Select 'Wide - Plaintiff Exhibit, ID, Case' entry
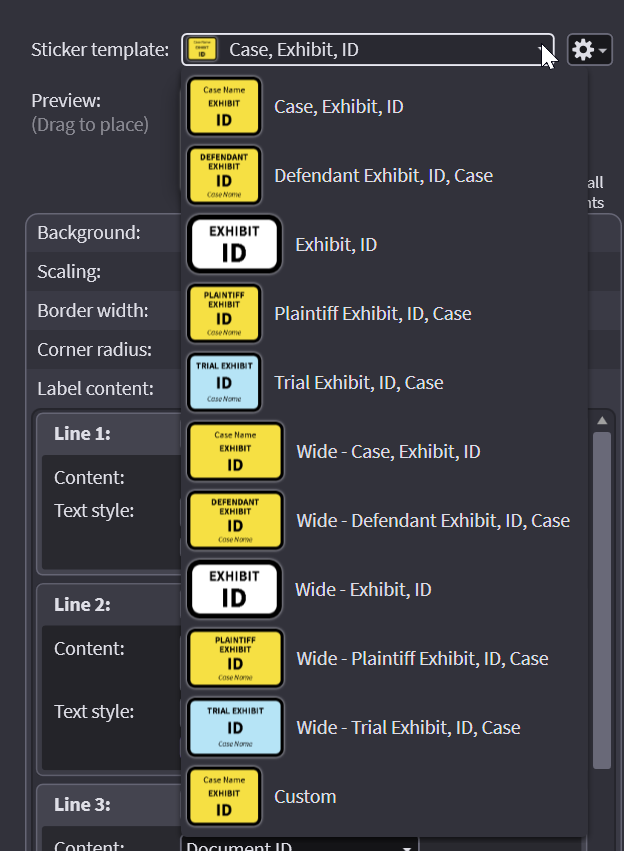This screenshot has width=624, height=851. 422,658
